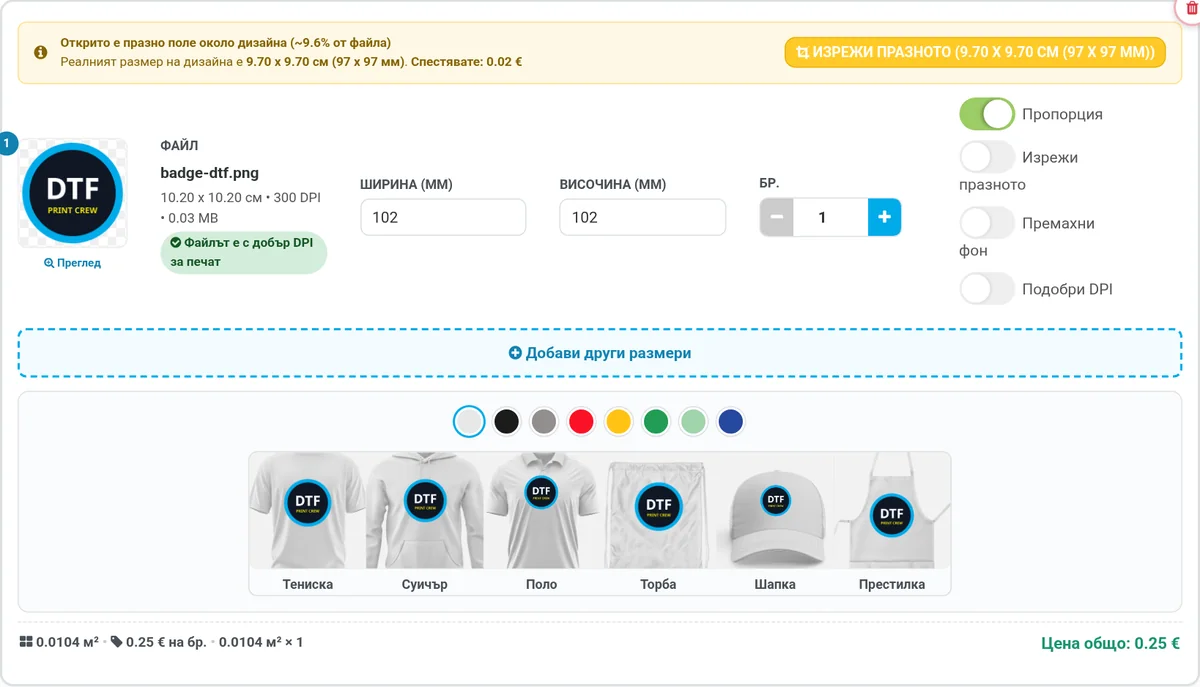Select the Шапка cap mockup

coord(775,523)
